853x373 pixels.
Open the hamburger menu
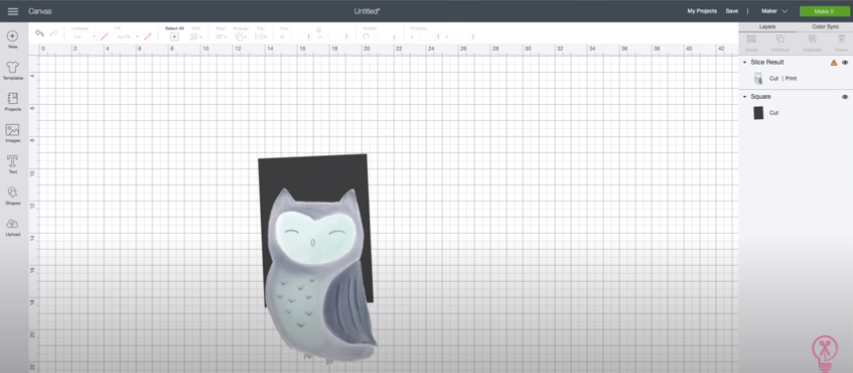pos(13,11)
